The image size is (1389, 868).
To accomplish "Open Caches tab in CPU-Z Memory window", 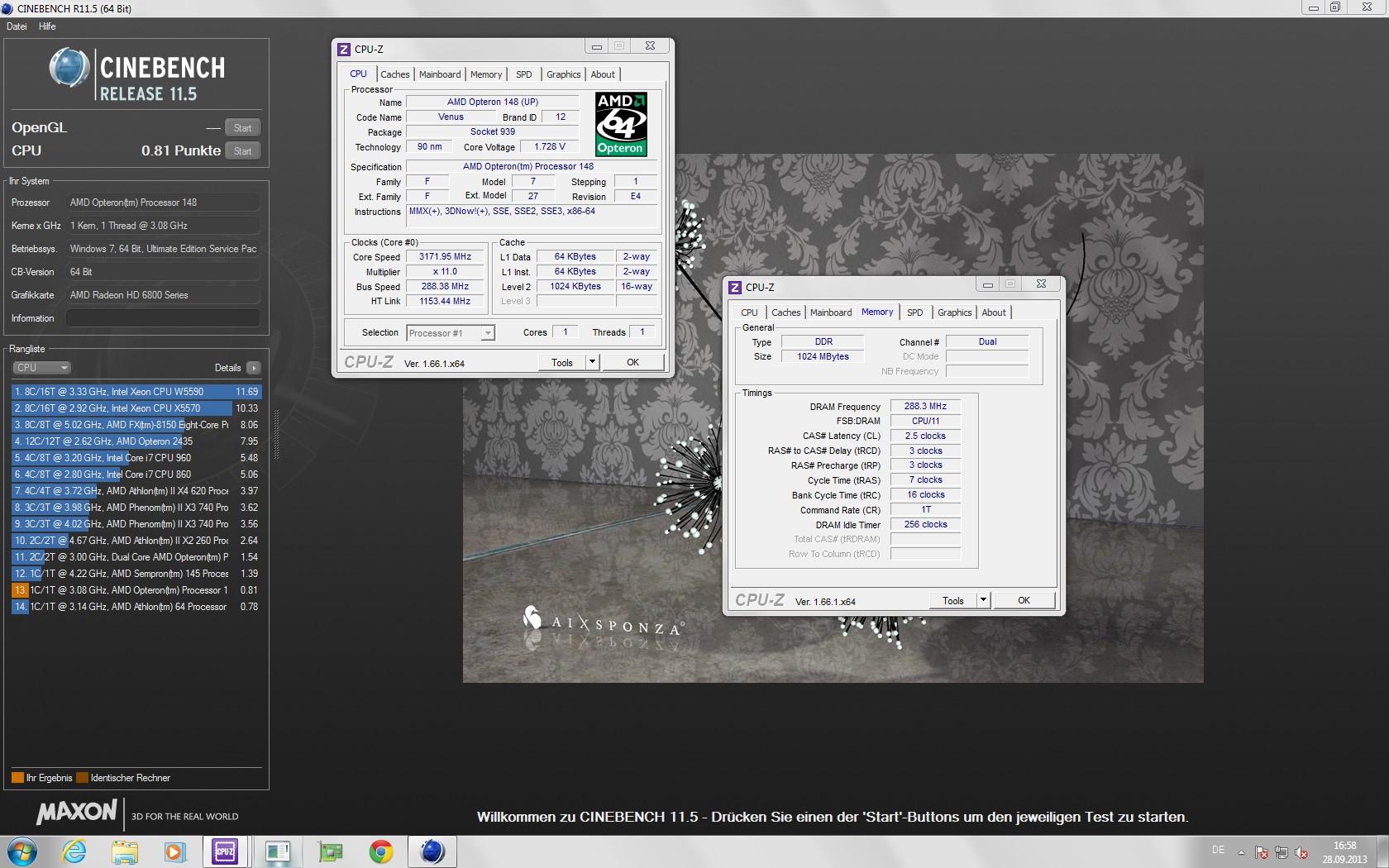I will 786,312.
